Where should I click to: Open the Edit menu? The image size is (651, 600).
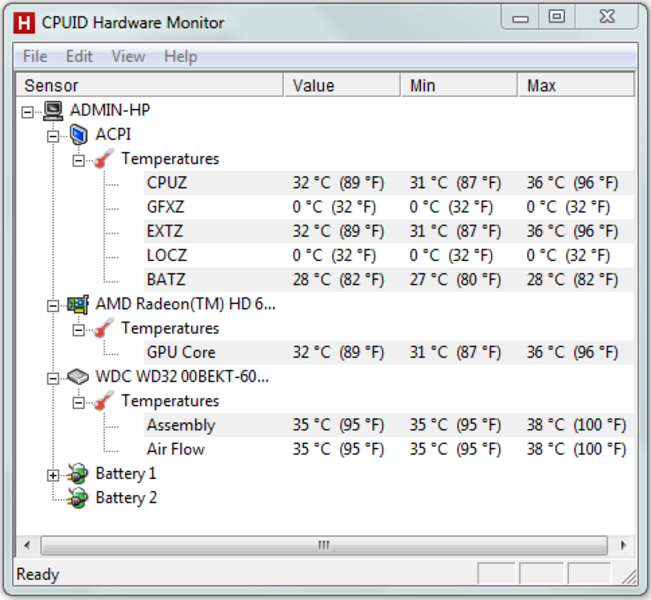pyautogui.click(x=79, y=56)
